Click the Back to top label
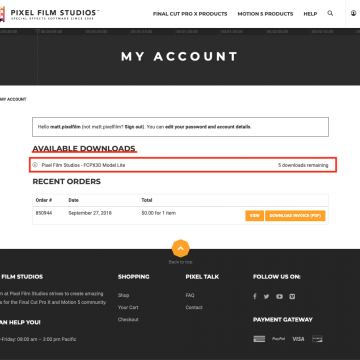This screenshot has width=360, height=360. [180, 262]
